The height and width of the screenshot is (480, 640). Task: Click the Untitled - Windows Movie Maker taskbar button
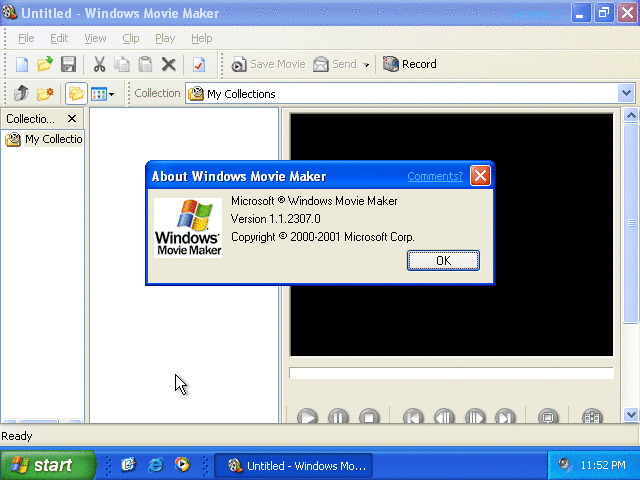coord(294,466)
